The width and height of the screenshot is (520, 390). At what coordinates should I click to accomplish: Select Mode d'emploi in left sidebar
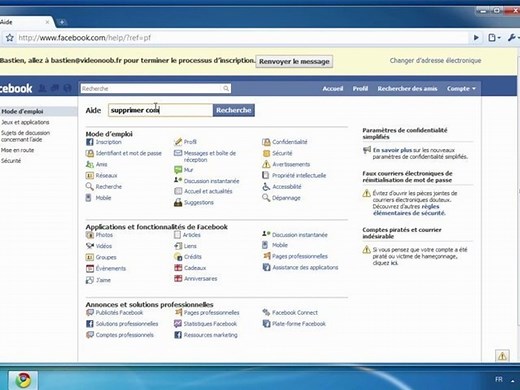(x=22, y=111)
